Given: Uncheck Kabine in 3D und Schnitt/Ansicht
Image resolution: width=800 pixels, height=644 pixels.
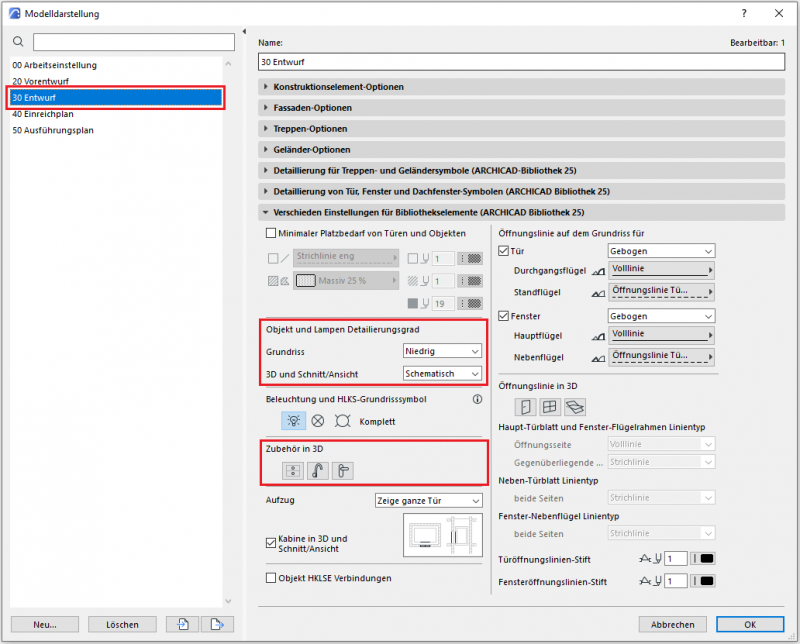Looking at the screenshot, I should 271,543.
